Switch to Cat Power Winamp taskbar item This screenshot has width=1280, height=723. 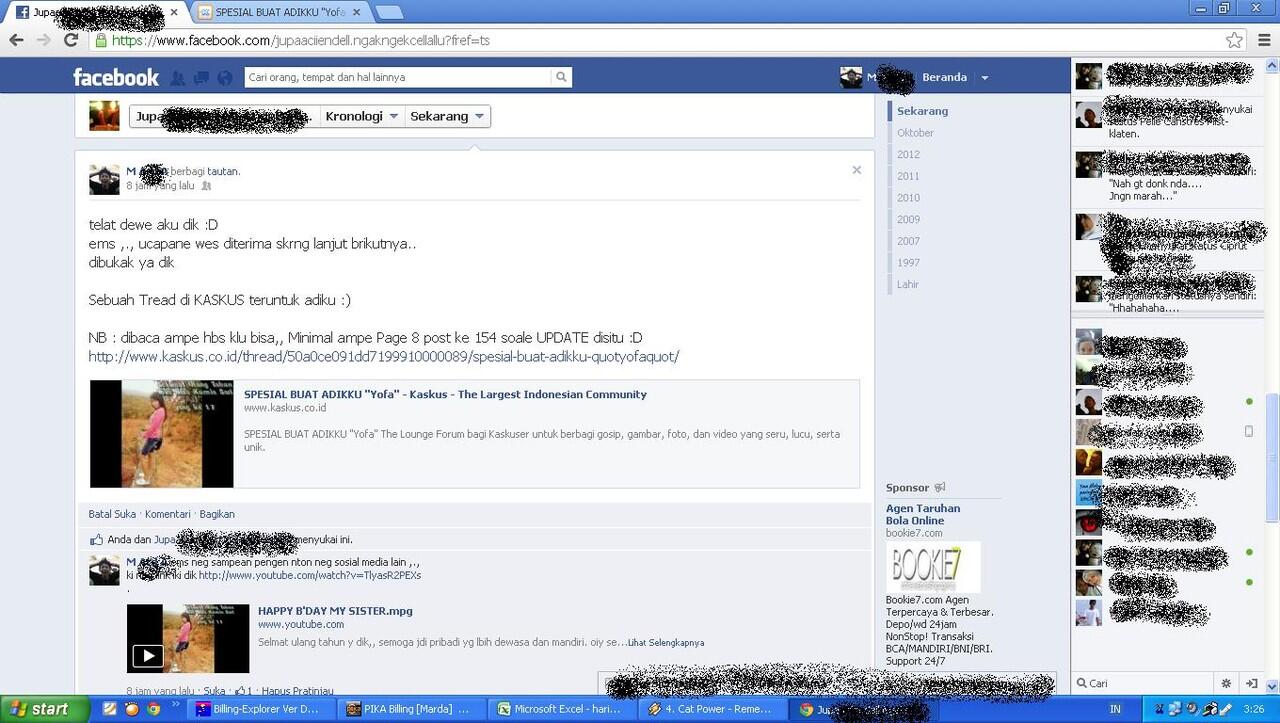click(x=714, y=709)
